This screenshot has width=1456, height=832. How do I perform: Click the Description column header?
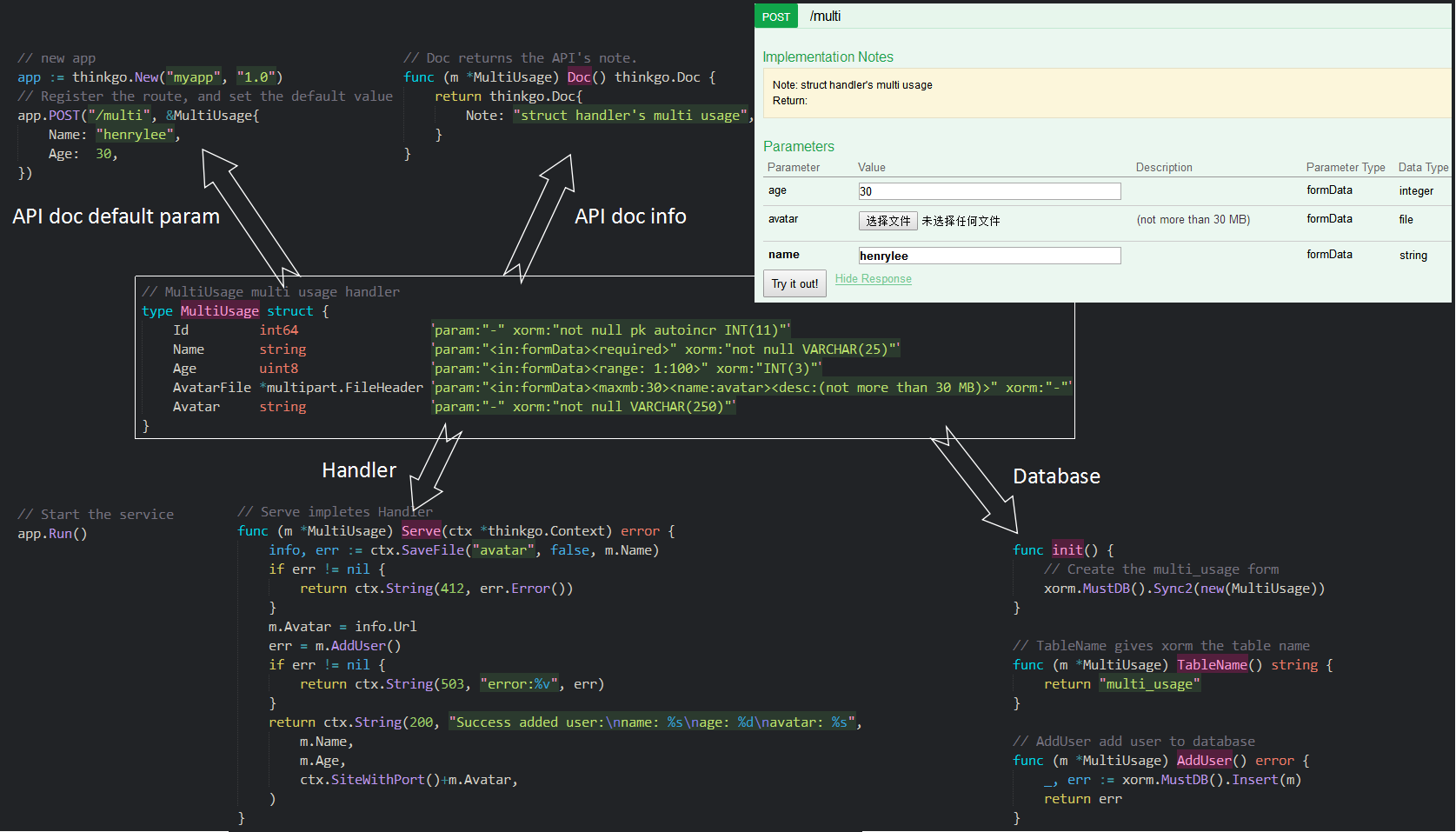point(1164,168)
